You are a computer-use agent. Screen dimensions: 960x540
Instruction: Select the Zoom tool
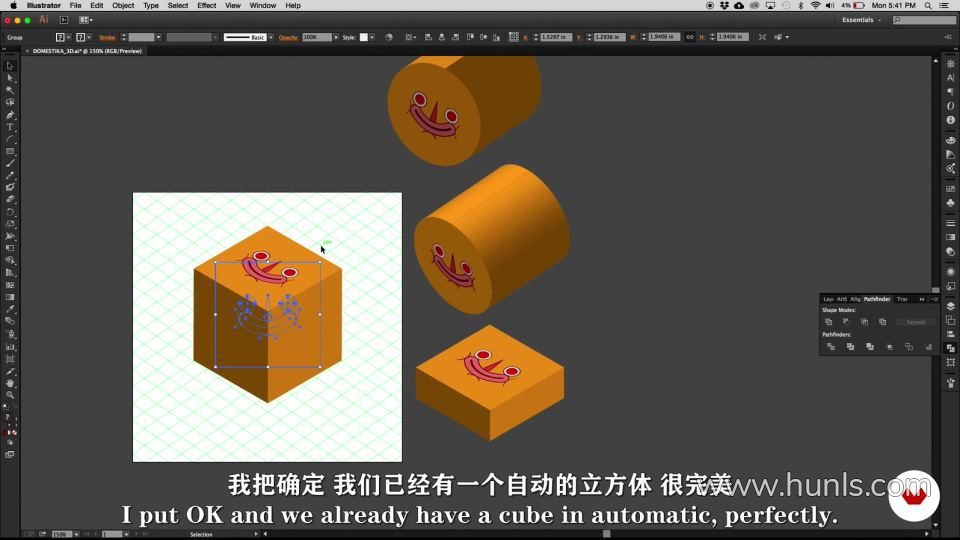(x=10, y=395)
